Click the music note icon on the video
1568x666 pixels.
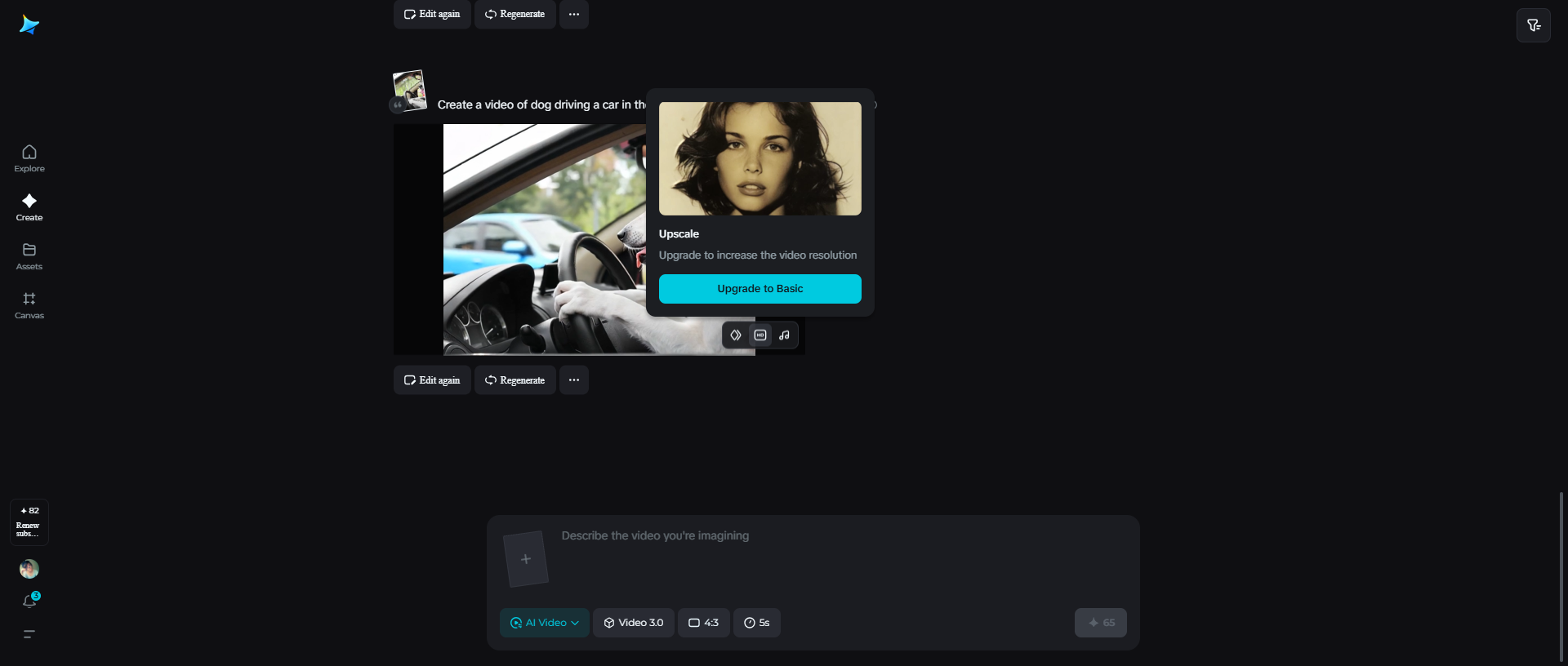(x=784, y=335)
